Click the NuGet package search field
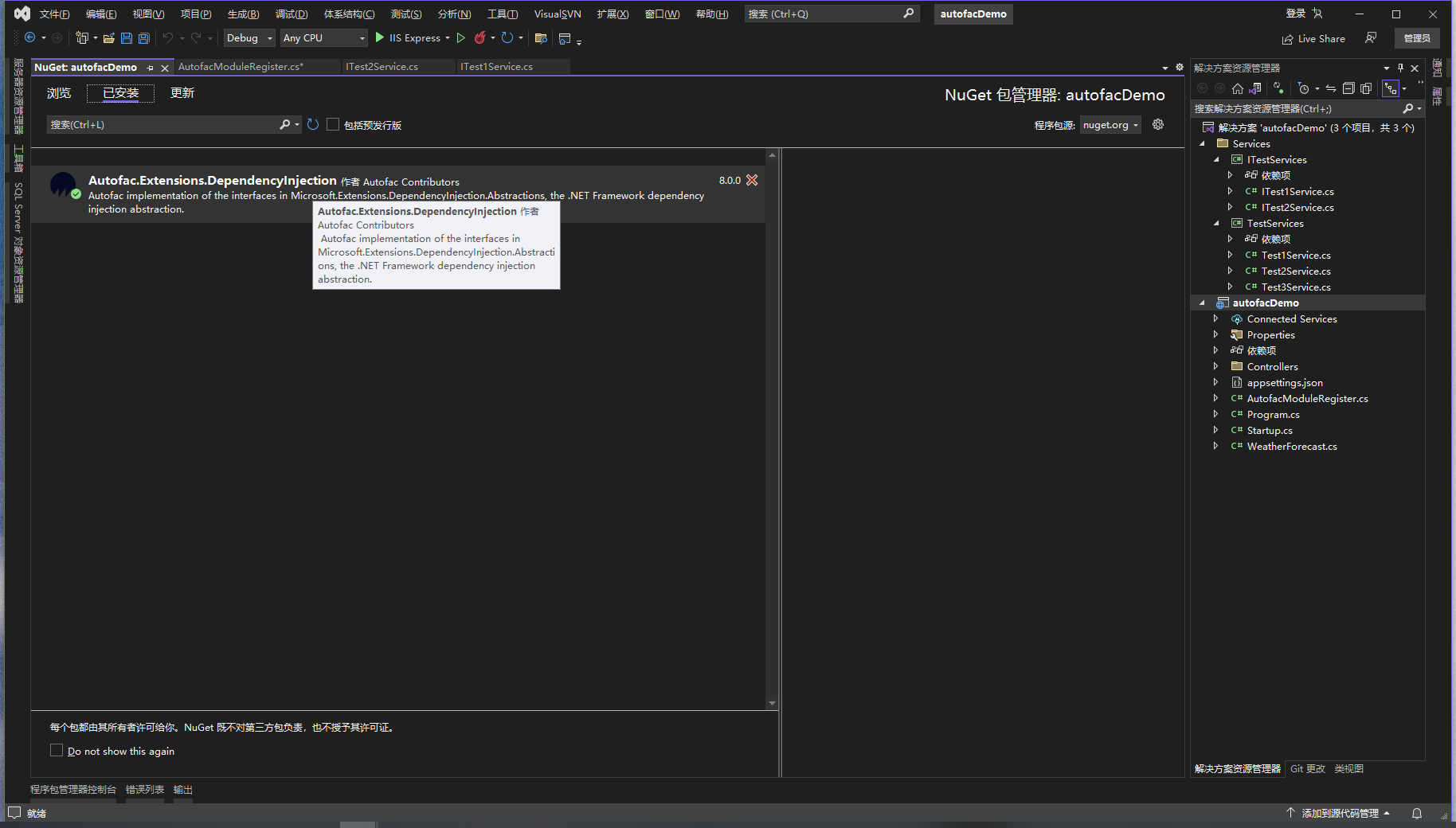1456x828 pixels. [x=163, y=124]
